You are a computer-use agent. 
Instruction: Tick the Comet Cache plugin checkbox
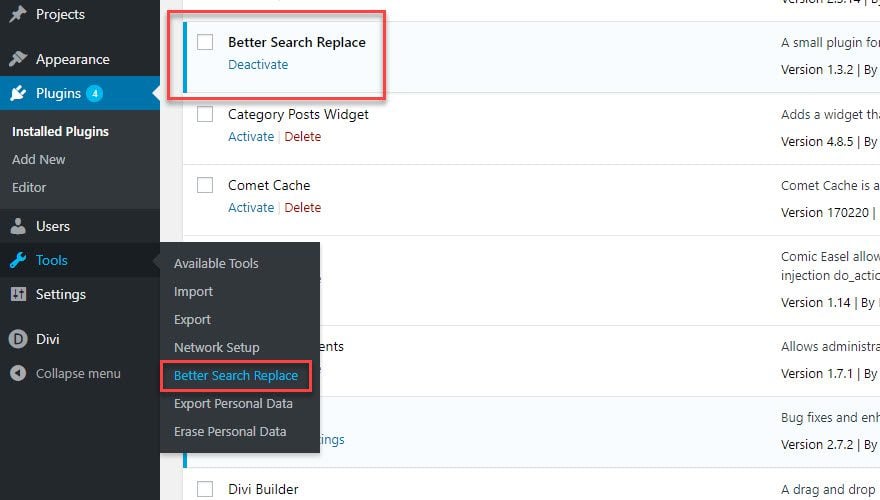(x=205, y=185)
